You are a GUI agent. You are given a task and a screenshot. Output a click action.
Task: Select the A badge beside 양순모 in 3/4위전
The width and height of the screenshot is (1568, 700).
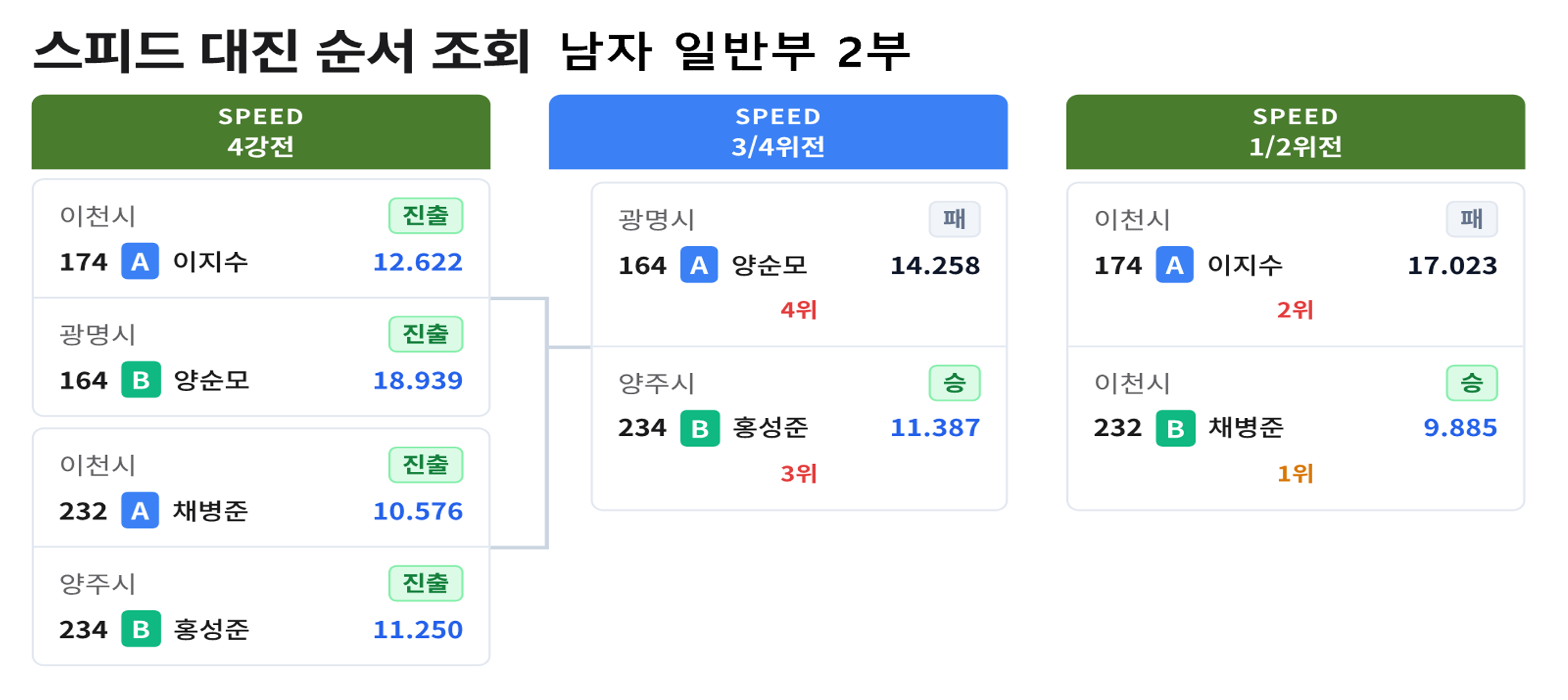click(698, 265)
